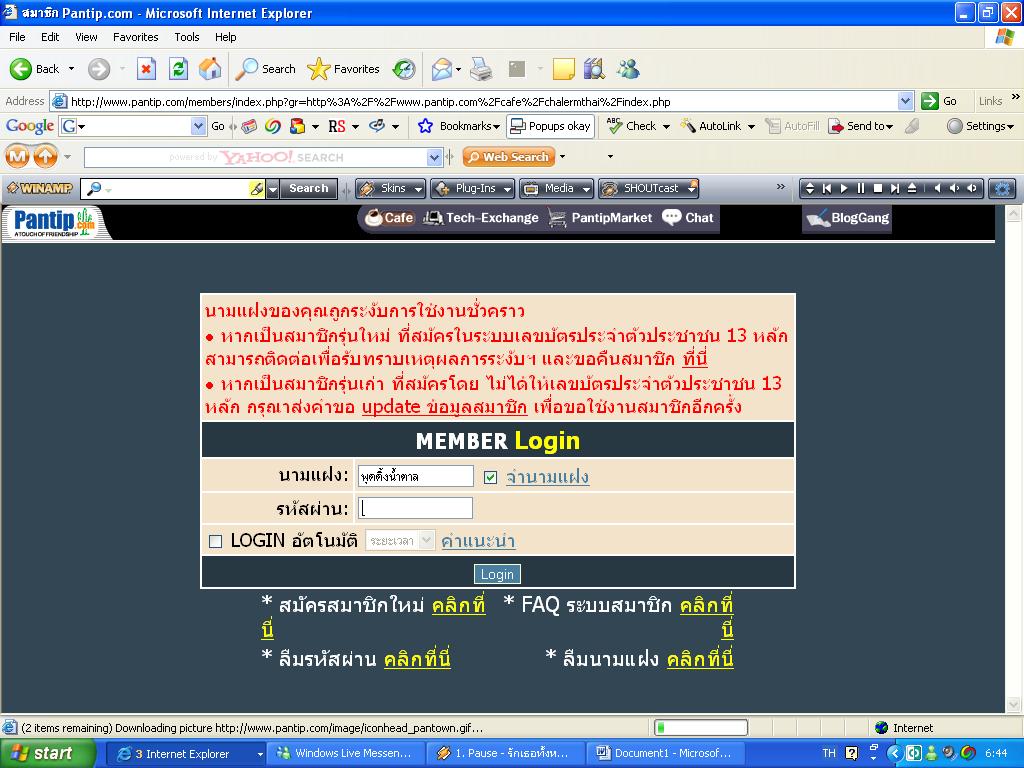Open Messenger people icon in toolbar
The image size is (1024, 768).
[628, 69]
